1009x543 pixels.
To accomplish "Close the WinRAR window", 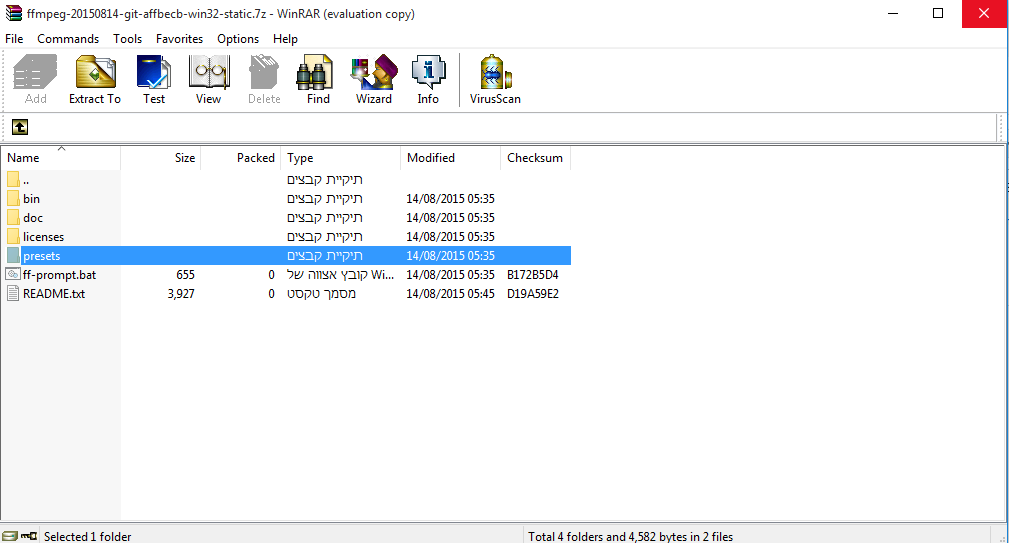I will (x=984, y=14).
